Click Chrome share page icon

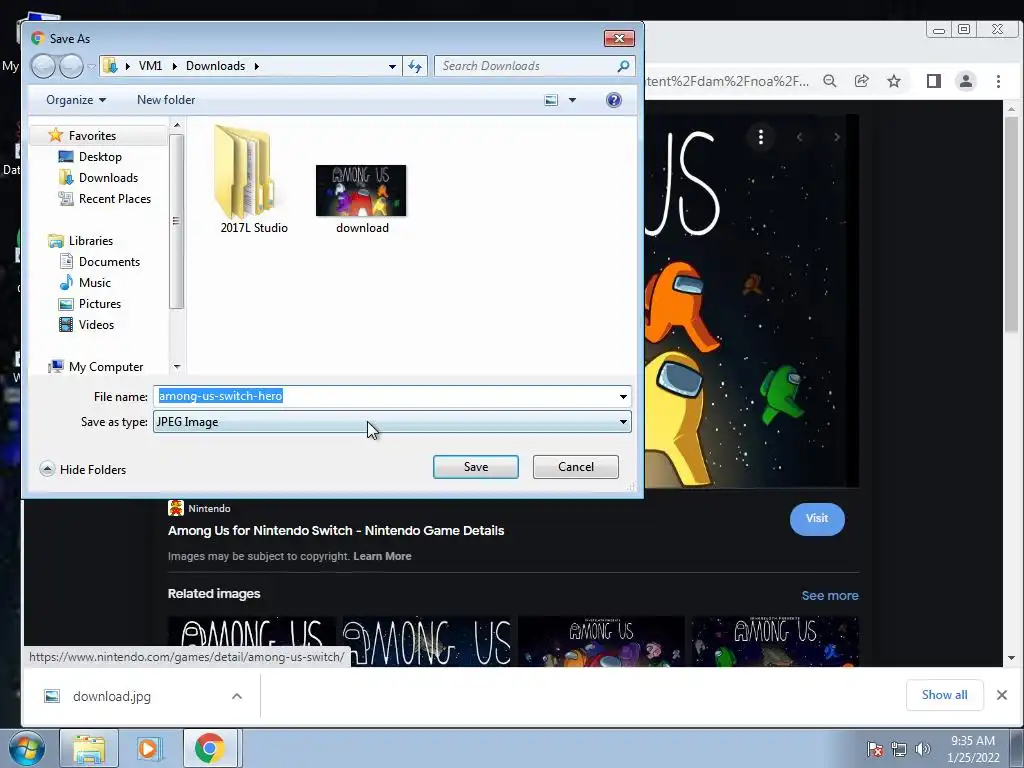[861, 81]
